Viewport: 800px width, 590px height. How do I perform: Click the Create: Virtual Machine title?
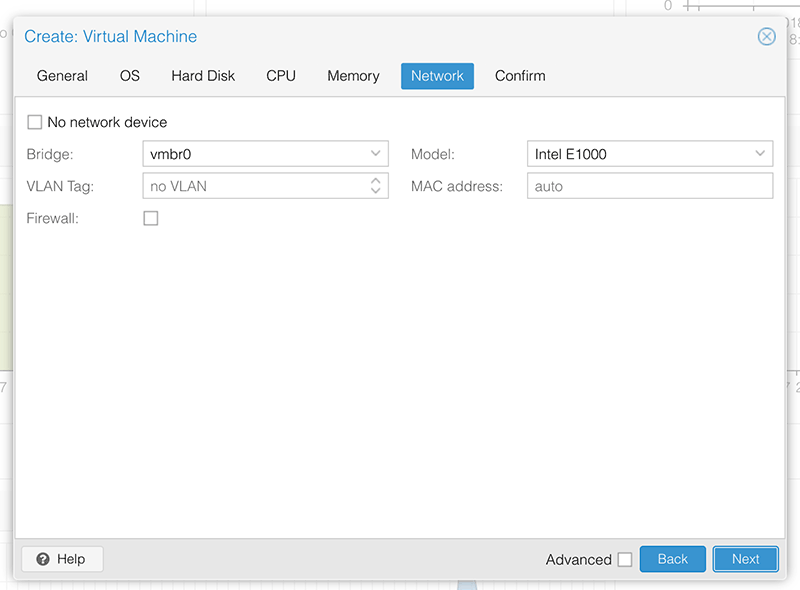(x=110, y=37)
